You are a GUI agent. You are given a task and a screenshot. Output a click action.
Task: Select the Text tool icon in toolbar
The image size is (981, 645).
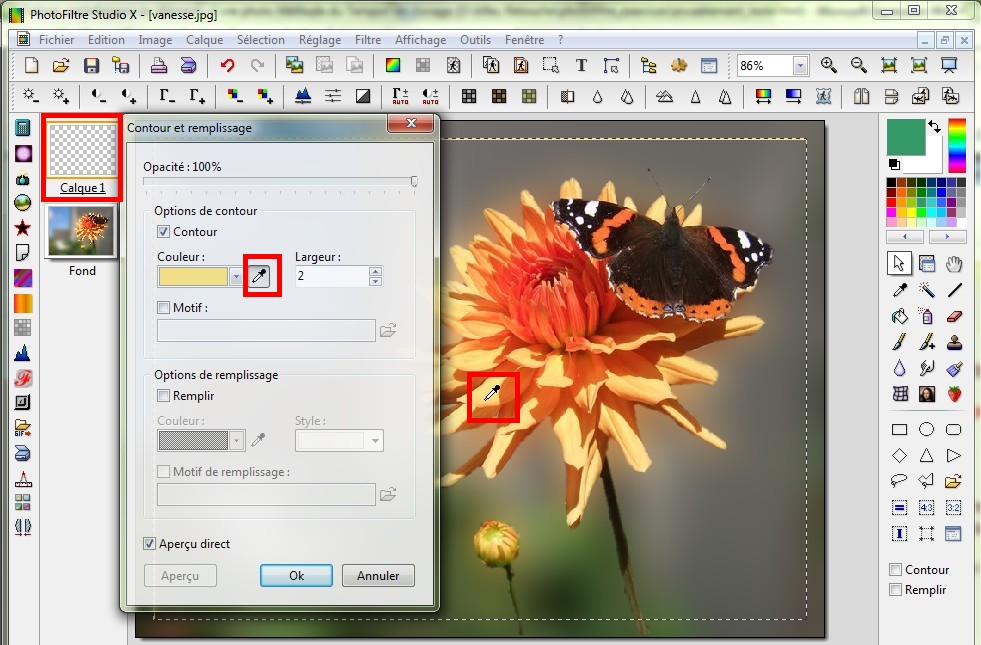(x=581, y=65)
